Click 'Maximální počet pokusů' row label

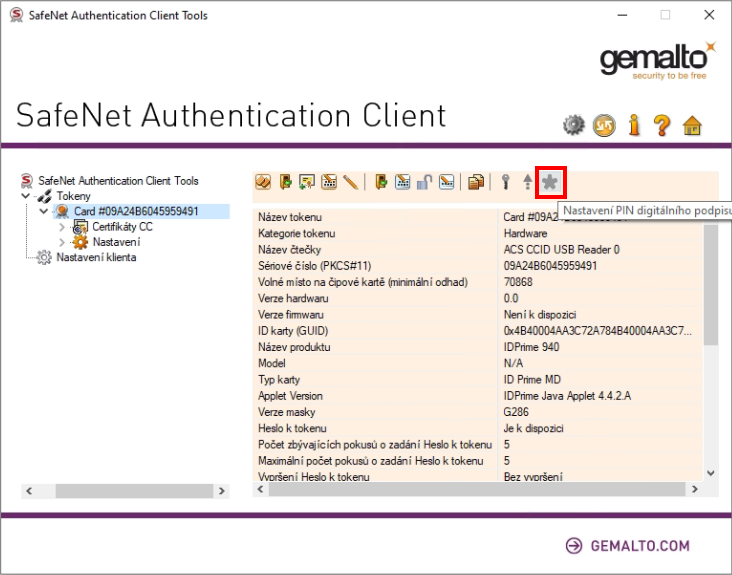click(371, 461)
